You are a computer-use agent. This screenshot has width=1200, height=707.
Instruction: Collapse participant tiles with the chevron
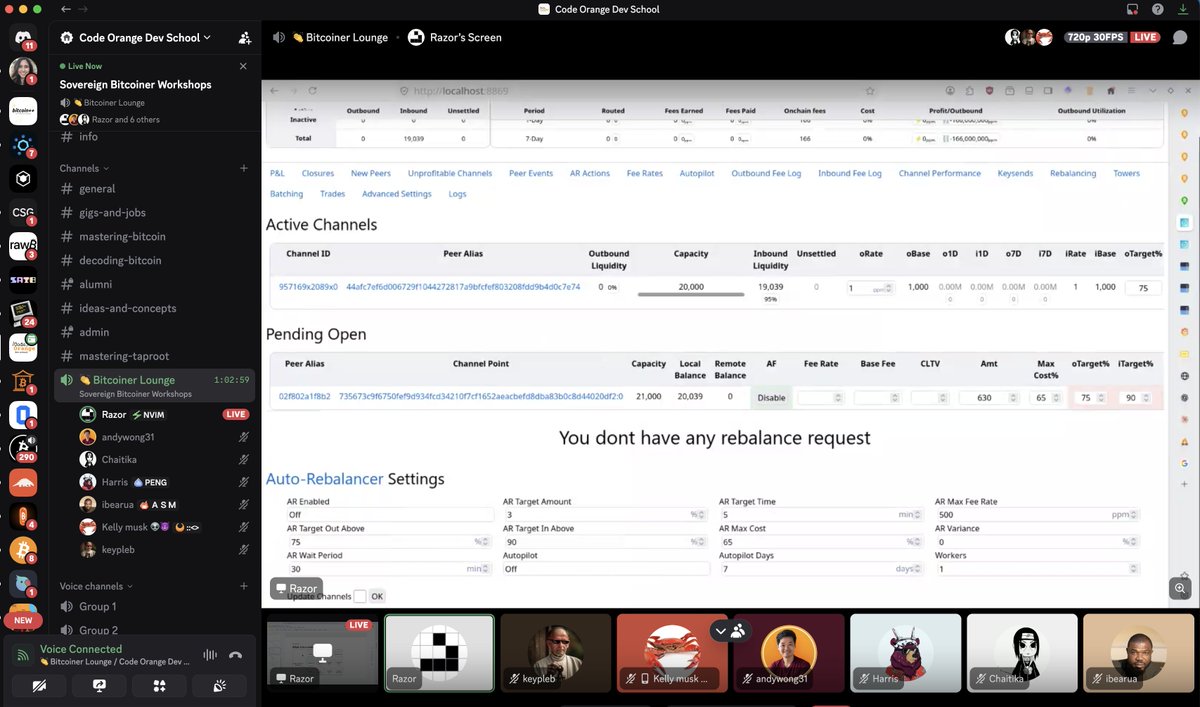click(720, 631)
